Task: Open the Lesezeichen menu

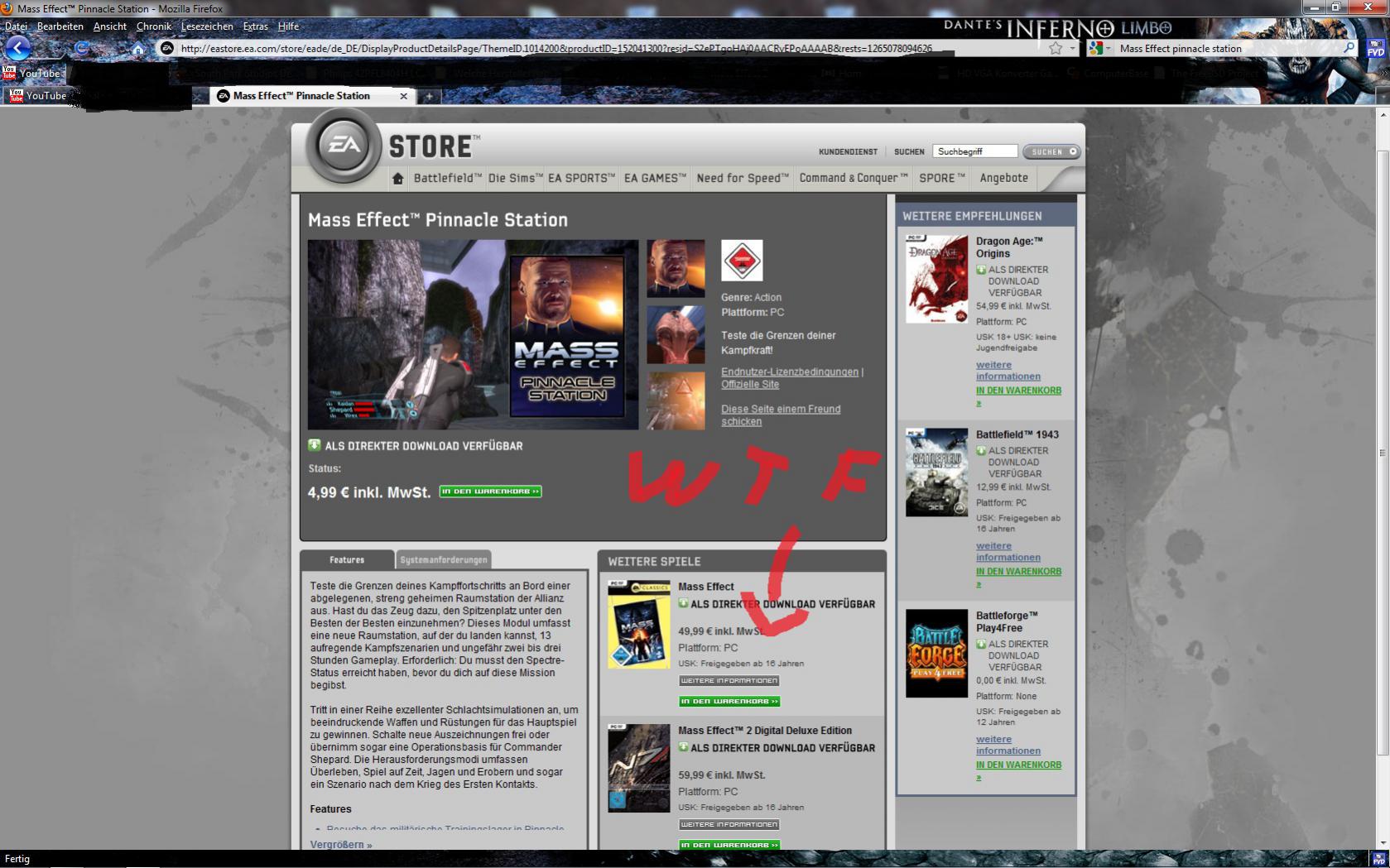Action: point(207,26)
